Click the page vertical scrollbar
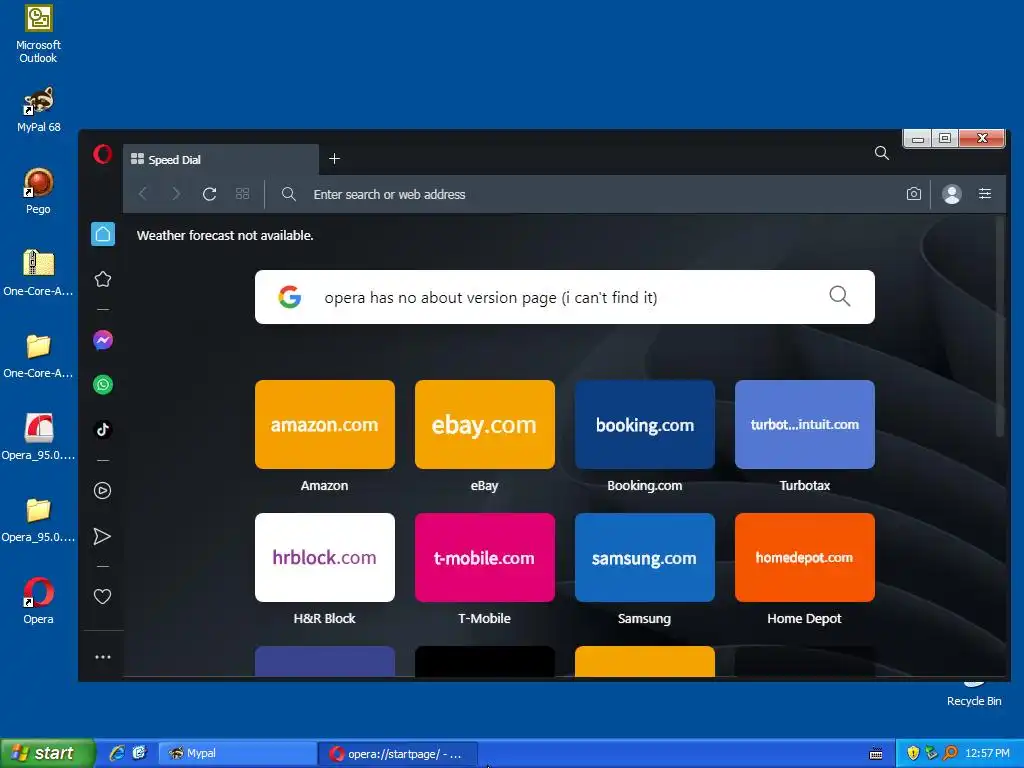The image size is (1024, 768). pos(999,327)
